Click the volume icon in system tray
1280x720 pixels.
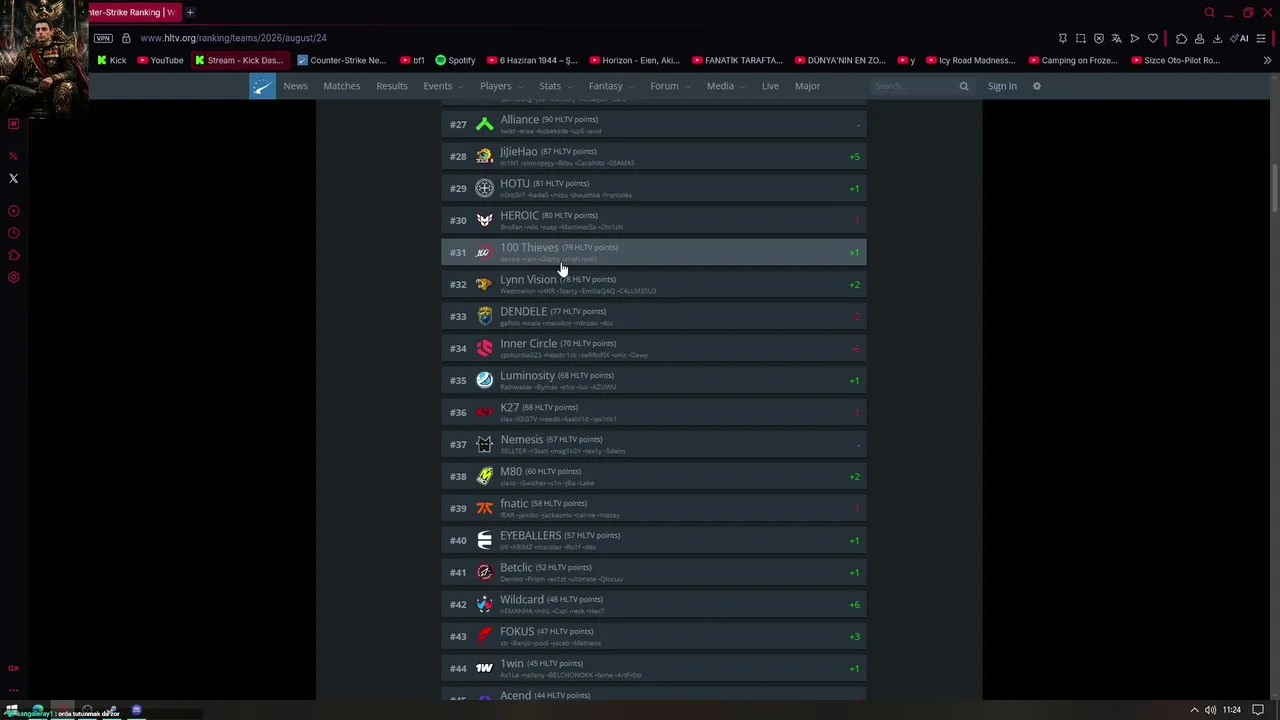1211,710
